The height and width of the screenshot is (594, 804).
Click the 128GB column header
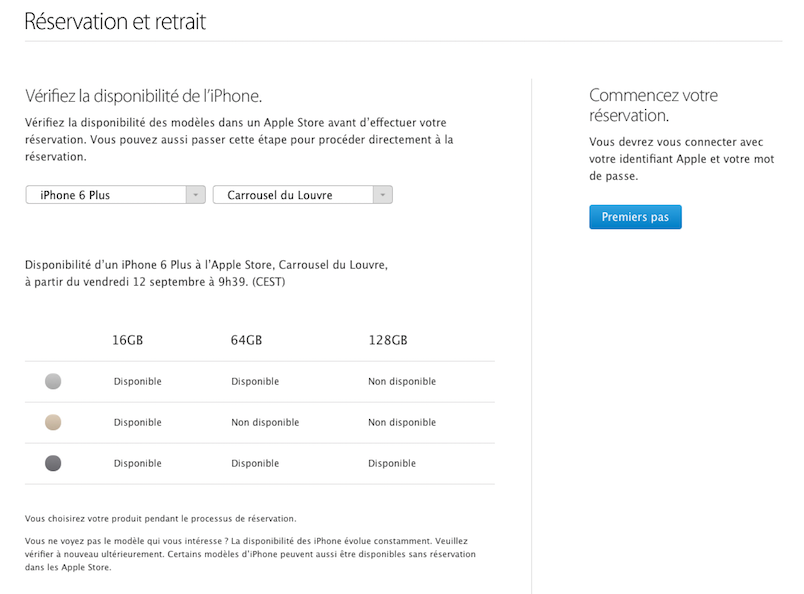coord(387,340)
